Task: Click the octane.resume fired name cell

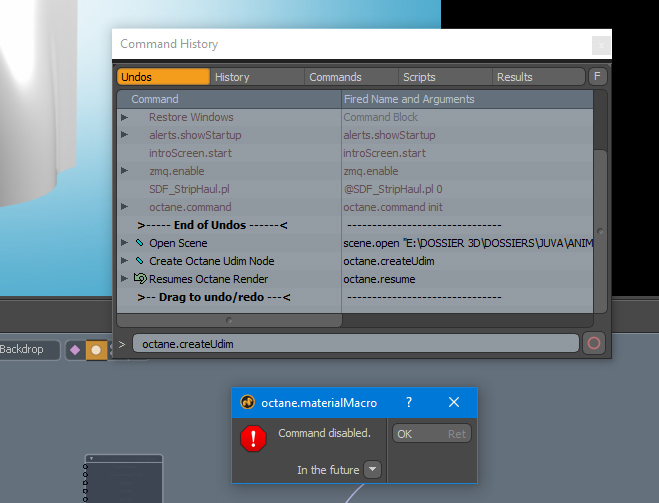Action: click(467, 279)
